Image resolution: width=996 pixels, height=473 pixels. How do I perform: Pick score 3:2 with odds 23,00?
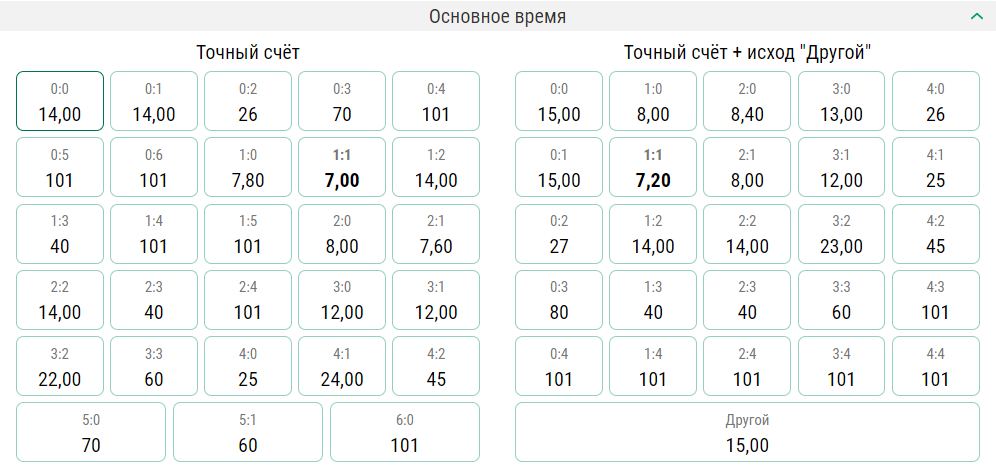click(x=841, y=234)
